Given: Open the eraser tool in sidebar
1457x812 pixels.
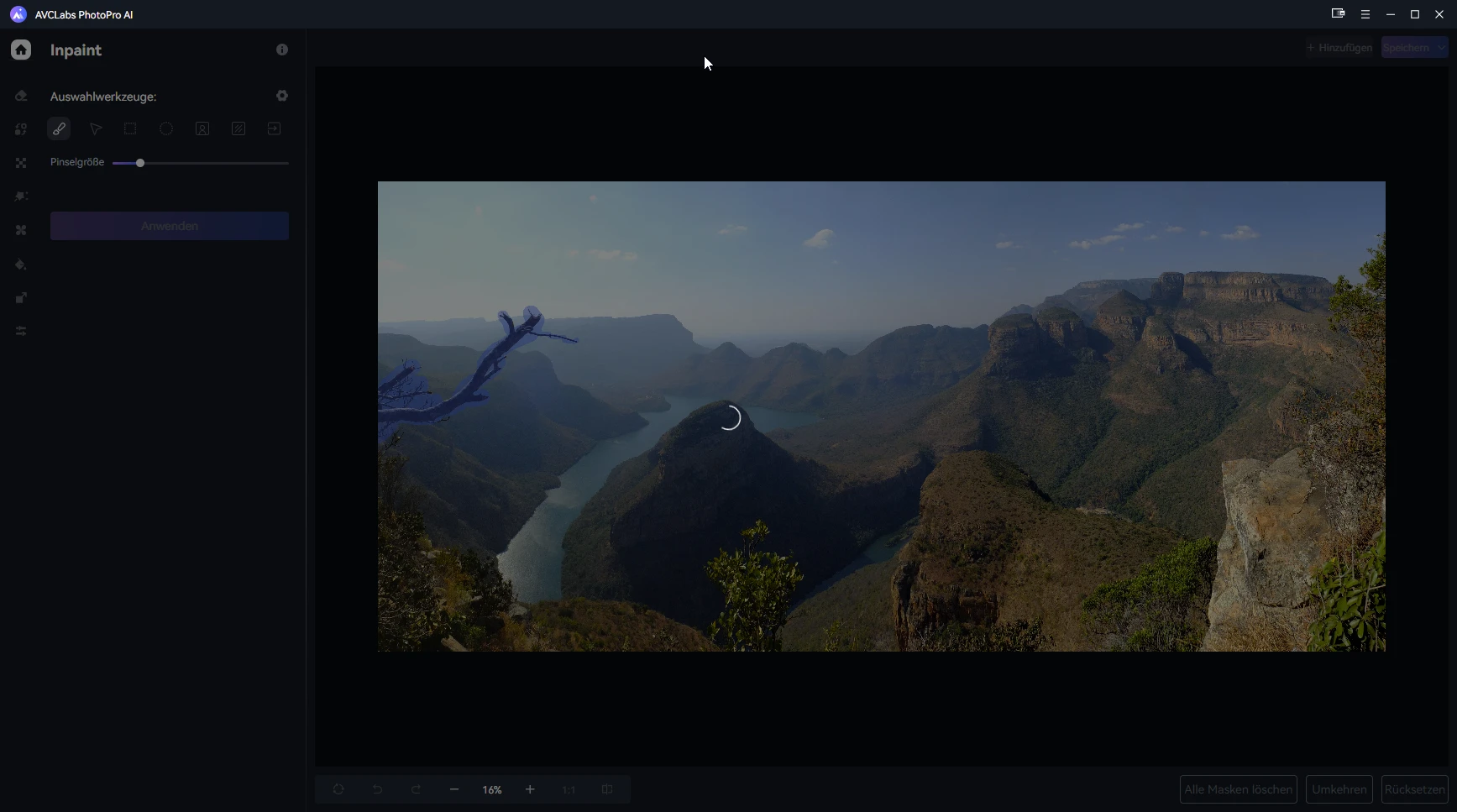Looking at the screenshot, I should coord(21,96).
